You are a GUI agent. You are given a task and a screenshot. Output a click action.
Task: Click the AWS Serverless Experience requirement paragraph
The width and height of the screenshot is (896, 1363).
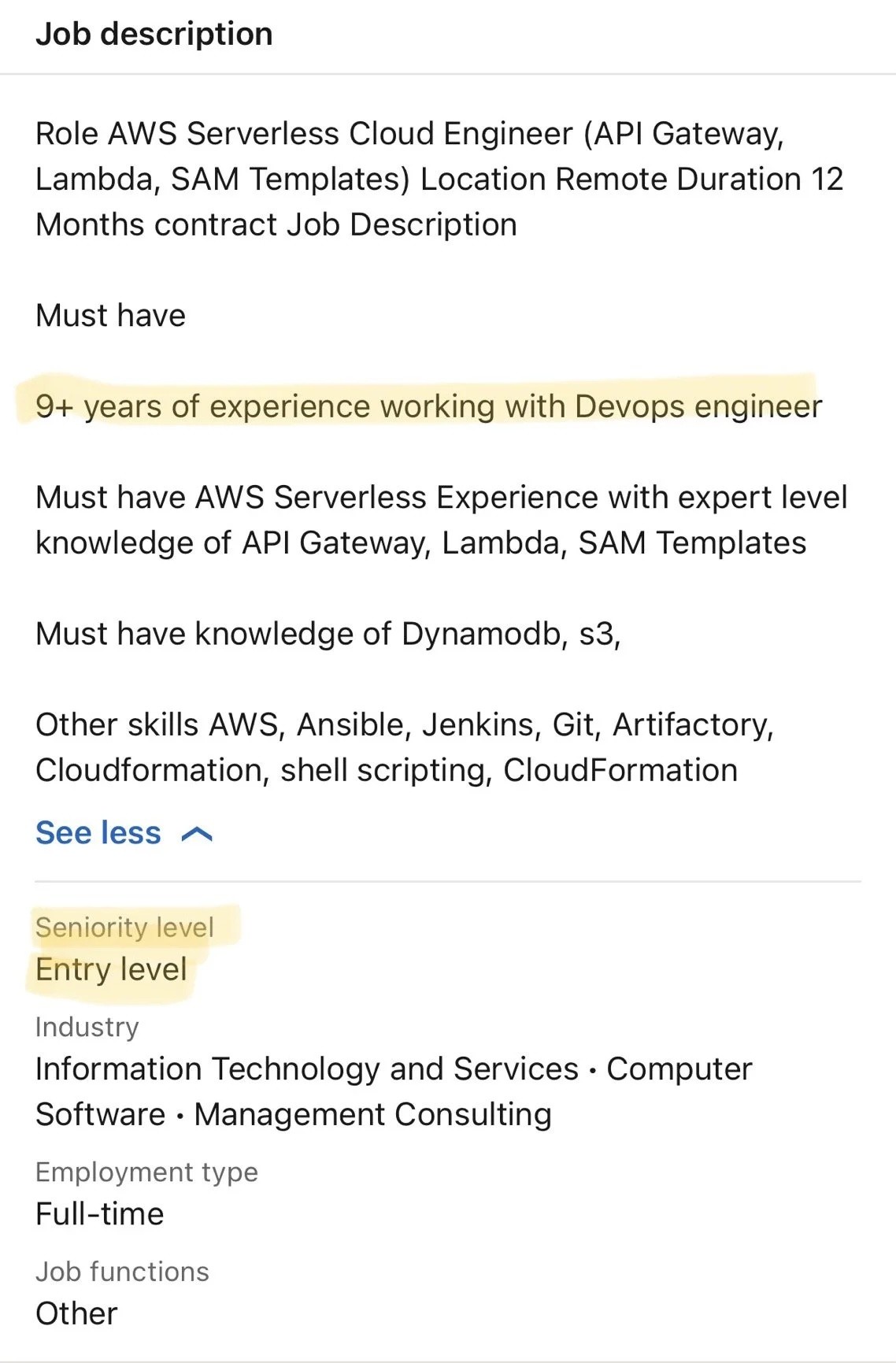point(441,520)
